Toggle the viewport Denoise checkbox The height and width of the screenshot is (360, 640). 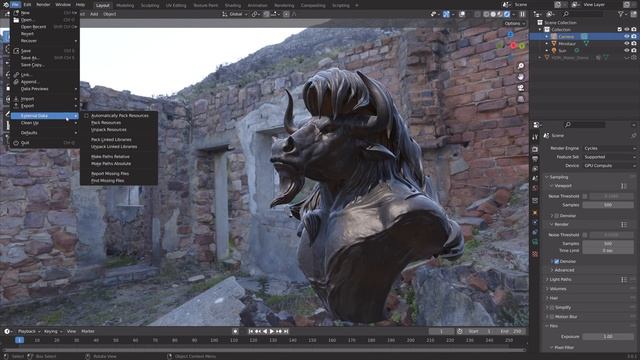(x=557, y=216)
